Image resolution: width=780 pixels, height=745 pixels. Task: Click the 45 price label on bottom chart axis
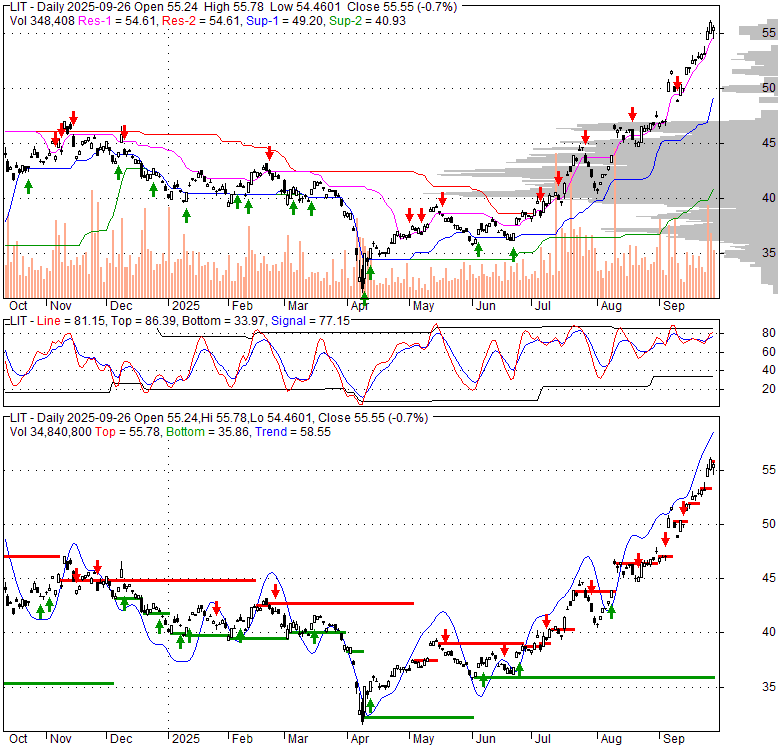(769, 578)
